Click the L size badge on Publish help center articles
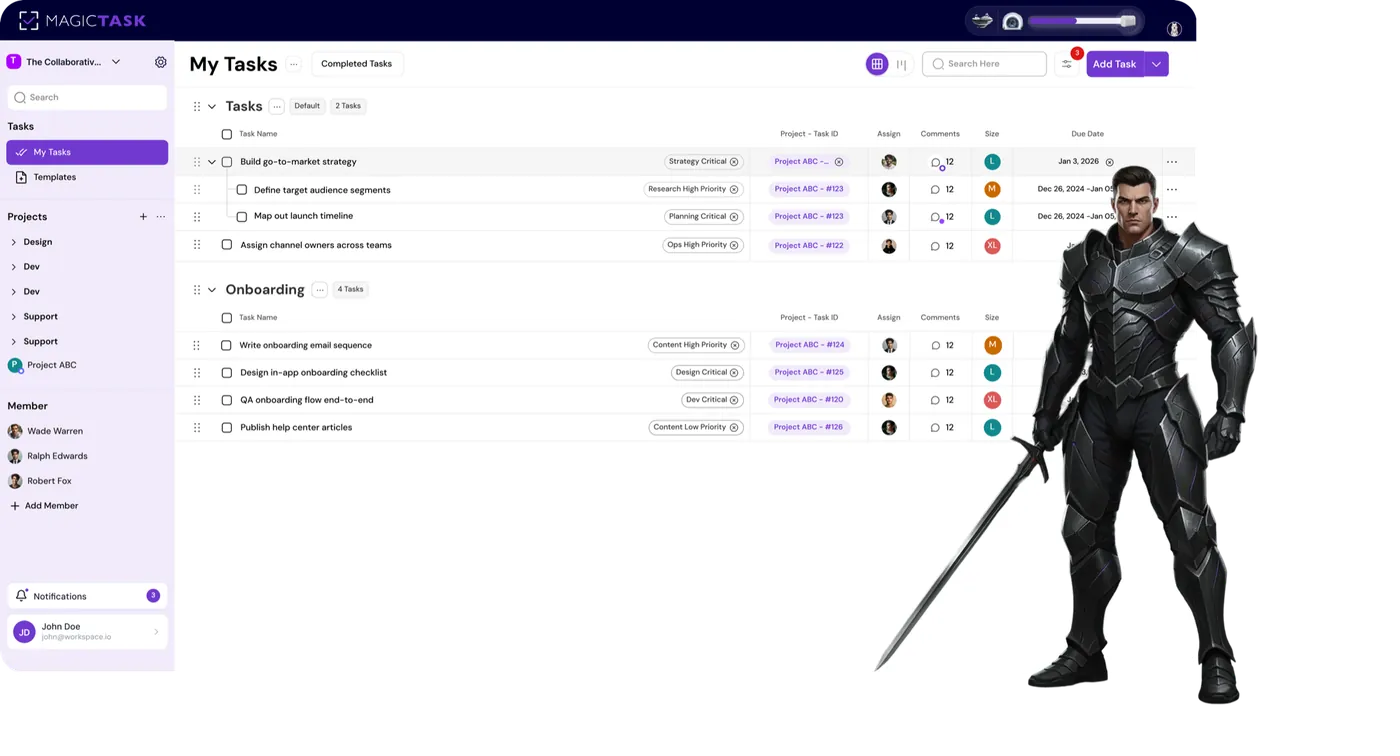1400x756 pixels. (992, 427)
